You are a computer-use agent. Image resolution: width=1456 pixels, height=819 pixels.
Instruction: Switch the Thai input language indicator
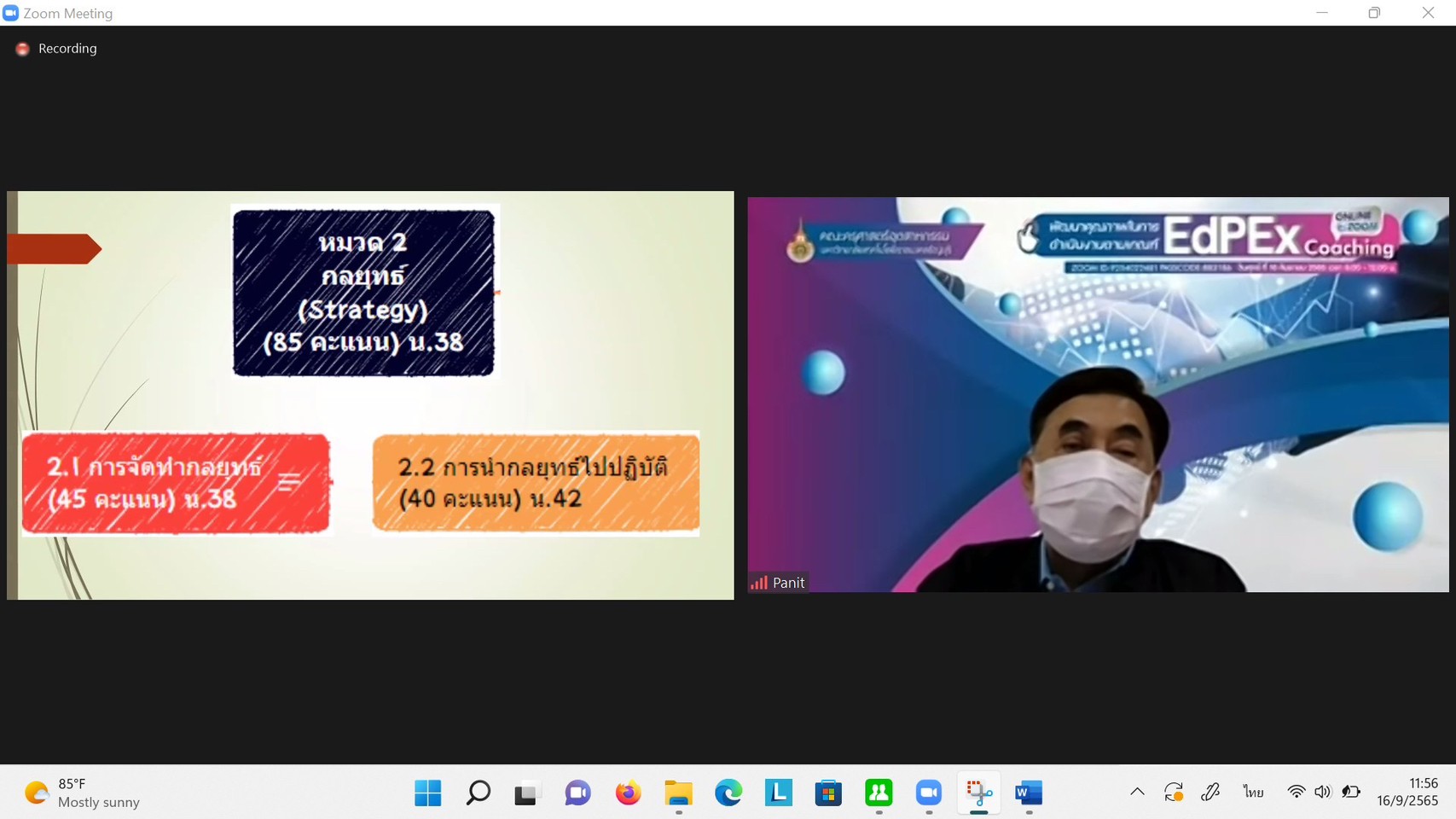click(x=1253, y=792)
